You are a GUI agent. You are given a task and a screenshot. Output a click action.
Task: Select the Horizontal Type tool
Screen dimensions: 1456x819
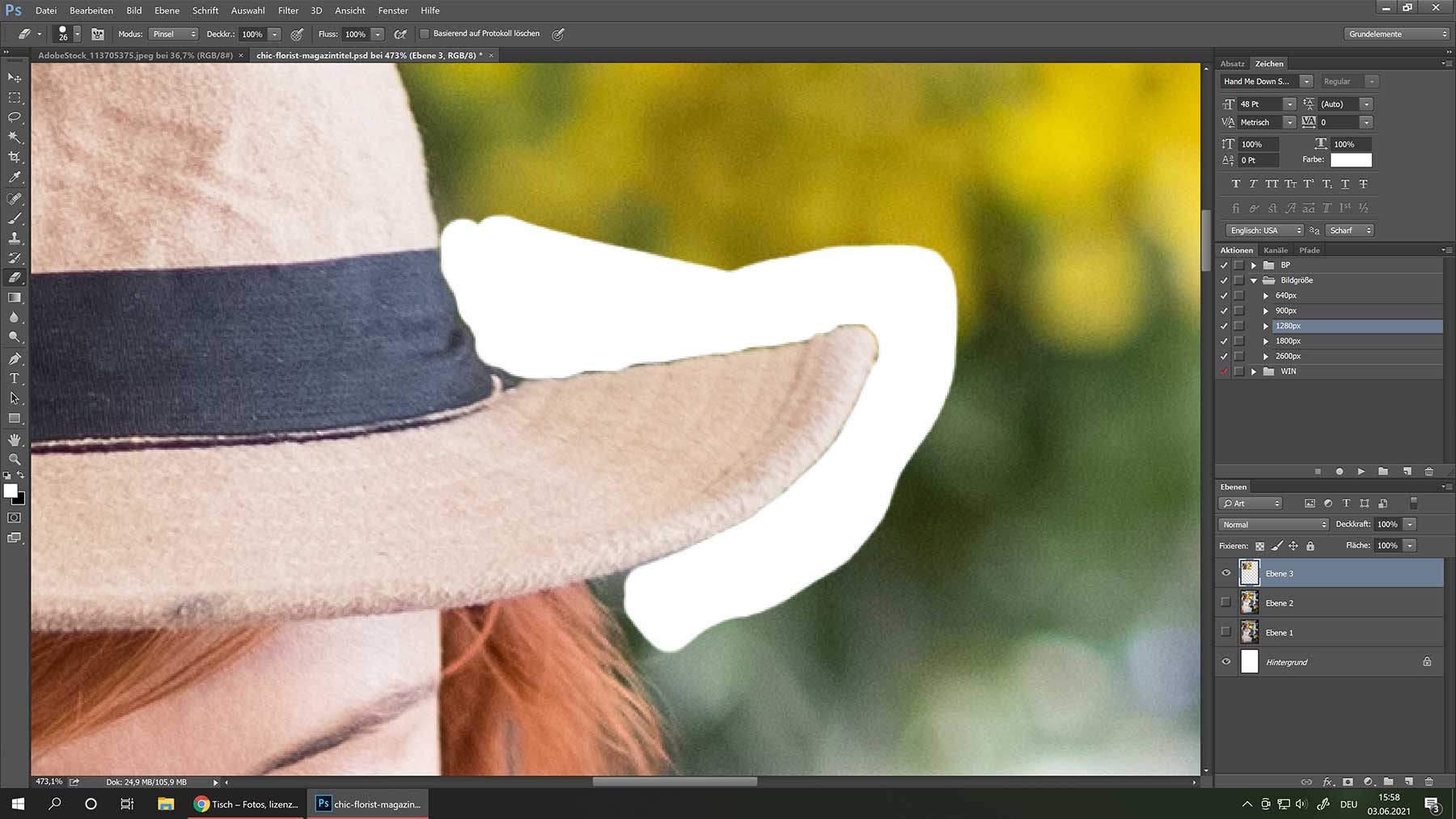15,378
